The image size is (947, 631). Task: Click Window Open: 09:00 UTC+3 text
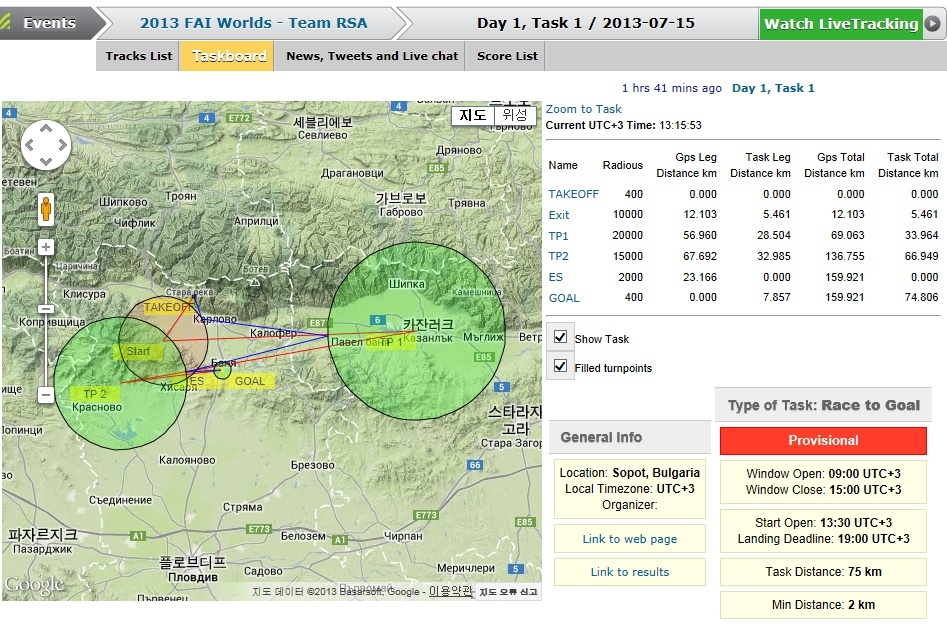pos(823,473)
